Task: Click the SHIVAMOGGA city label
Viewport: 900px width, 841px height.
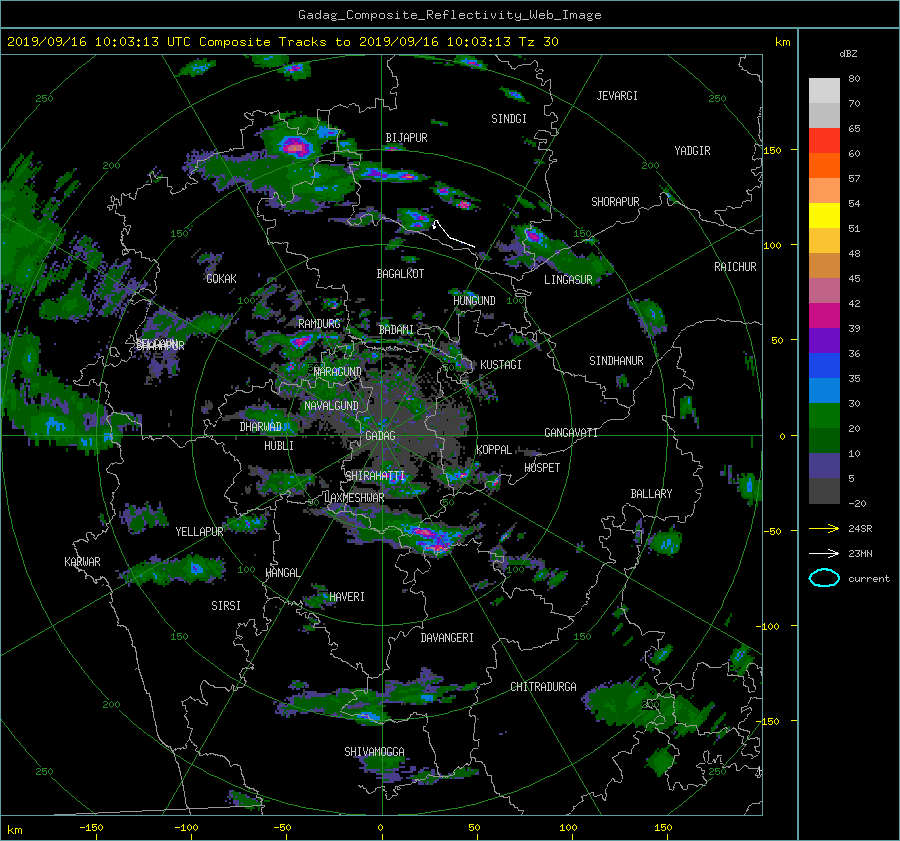Action: (374, 752)
